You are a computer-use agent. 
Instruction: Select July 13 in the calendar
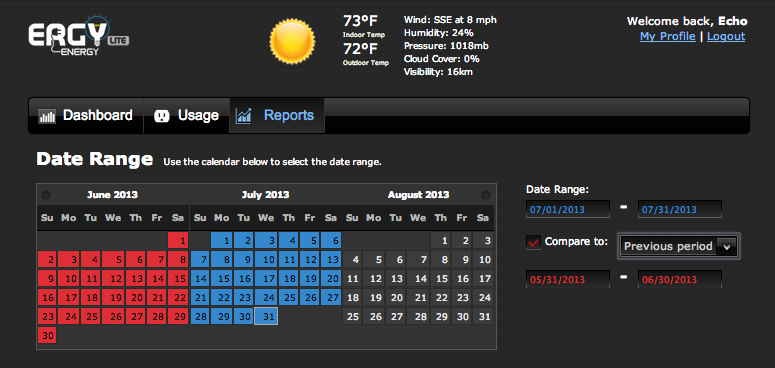(331, 260)
